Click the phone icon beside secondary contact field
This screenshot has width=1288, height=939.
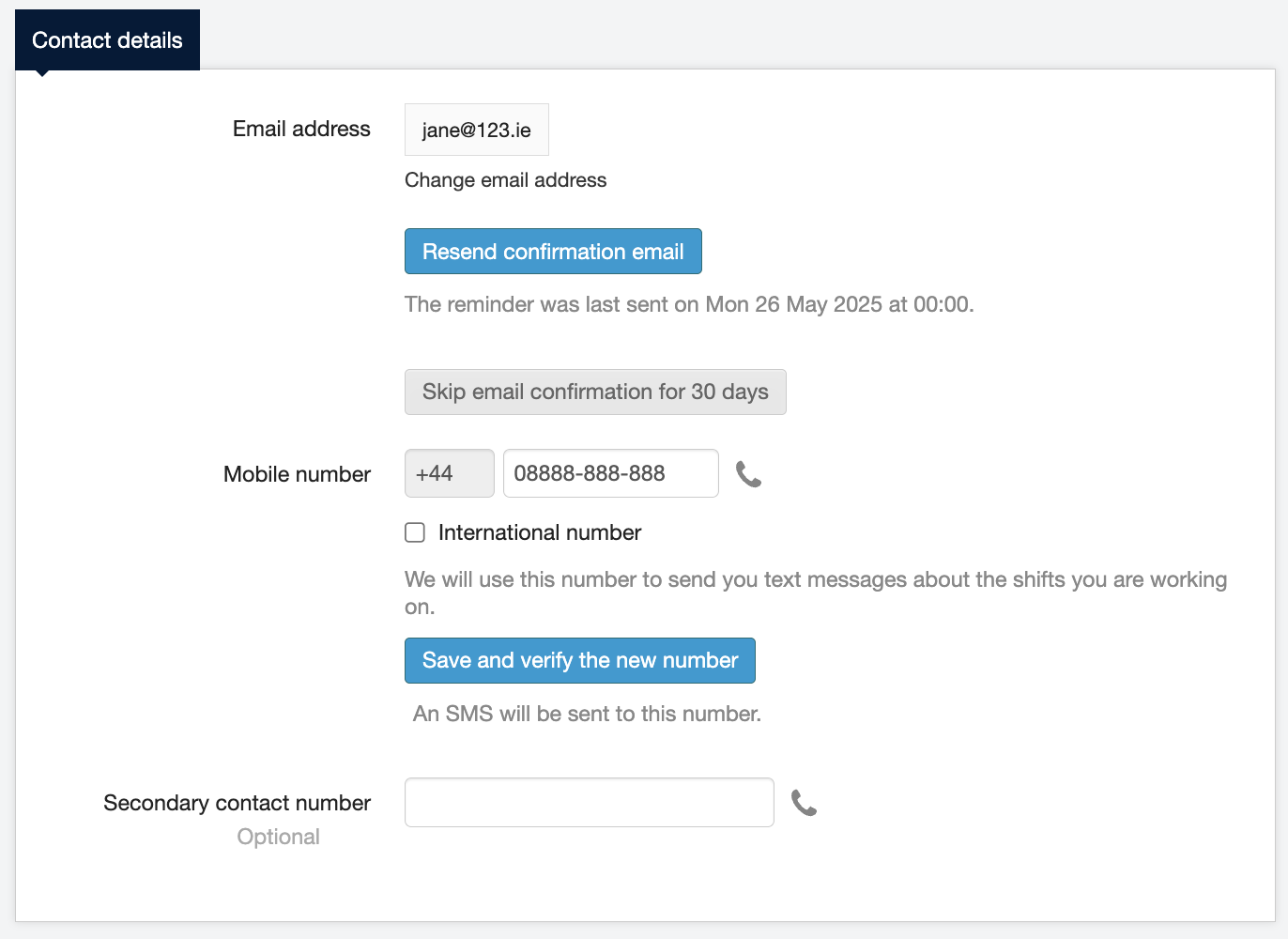click(x=804, y=803)
